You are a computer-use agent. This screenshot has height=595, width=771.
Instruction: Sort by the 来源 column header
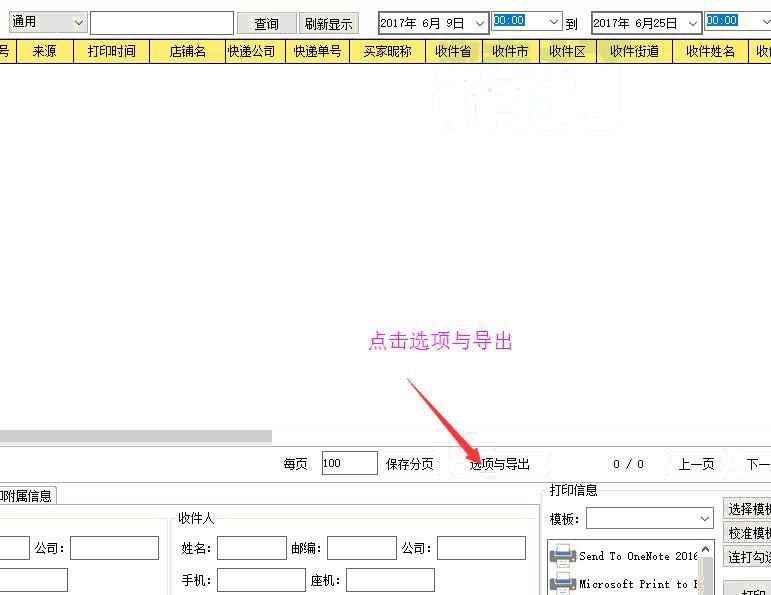click(x=45, y=51)
